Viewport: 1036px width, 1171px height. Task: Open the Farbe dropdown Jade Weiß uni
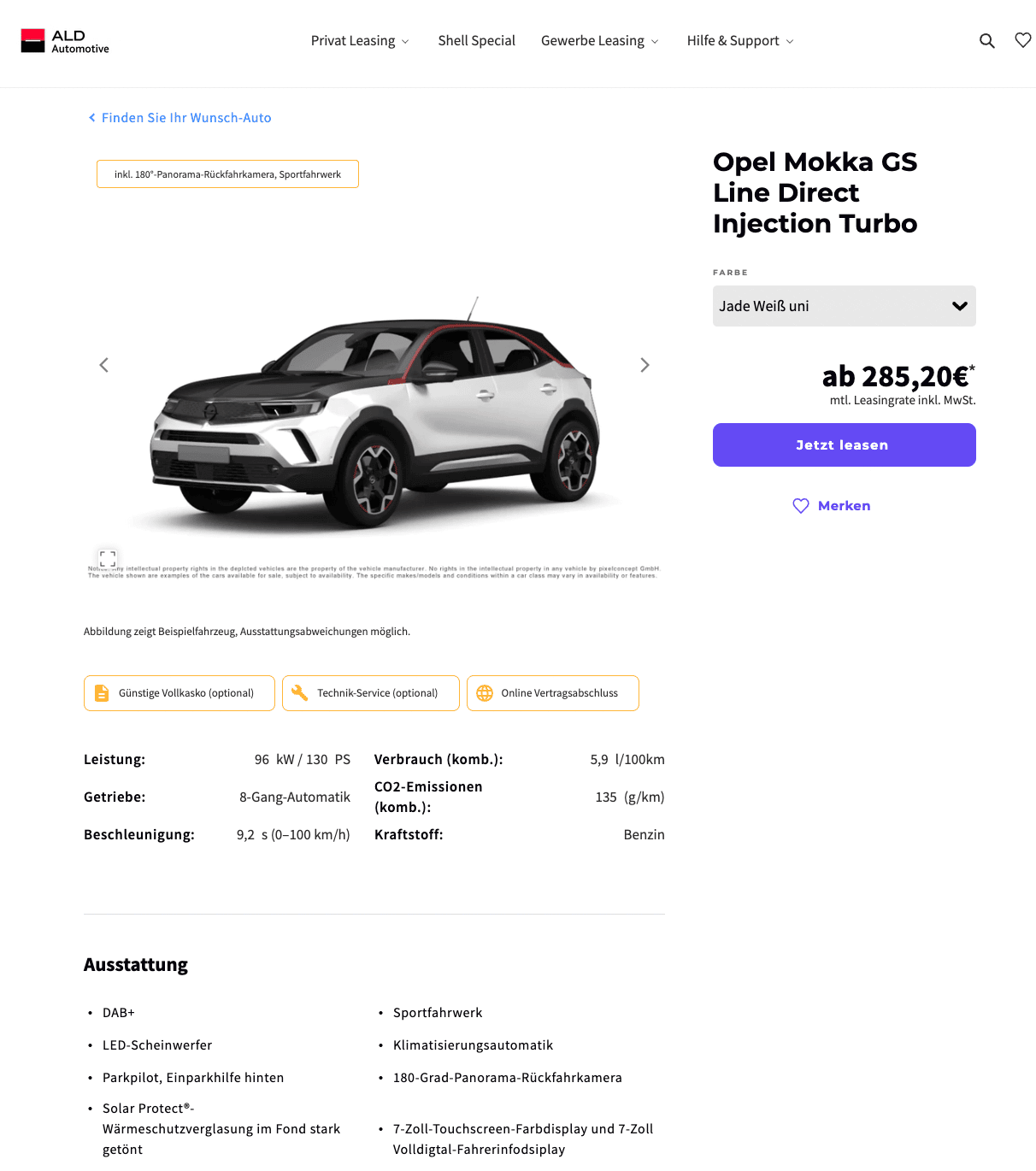point(845,306)
